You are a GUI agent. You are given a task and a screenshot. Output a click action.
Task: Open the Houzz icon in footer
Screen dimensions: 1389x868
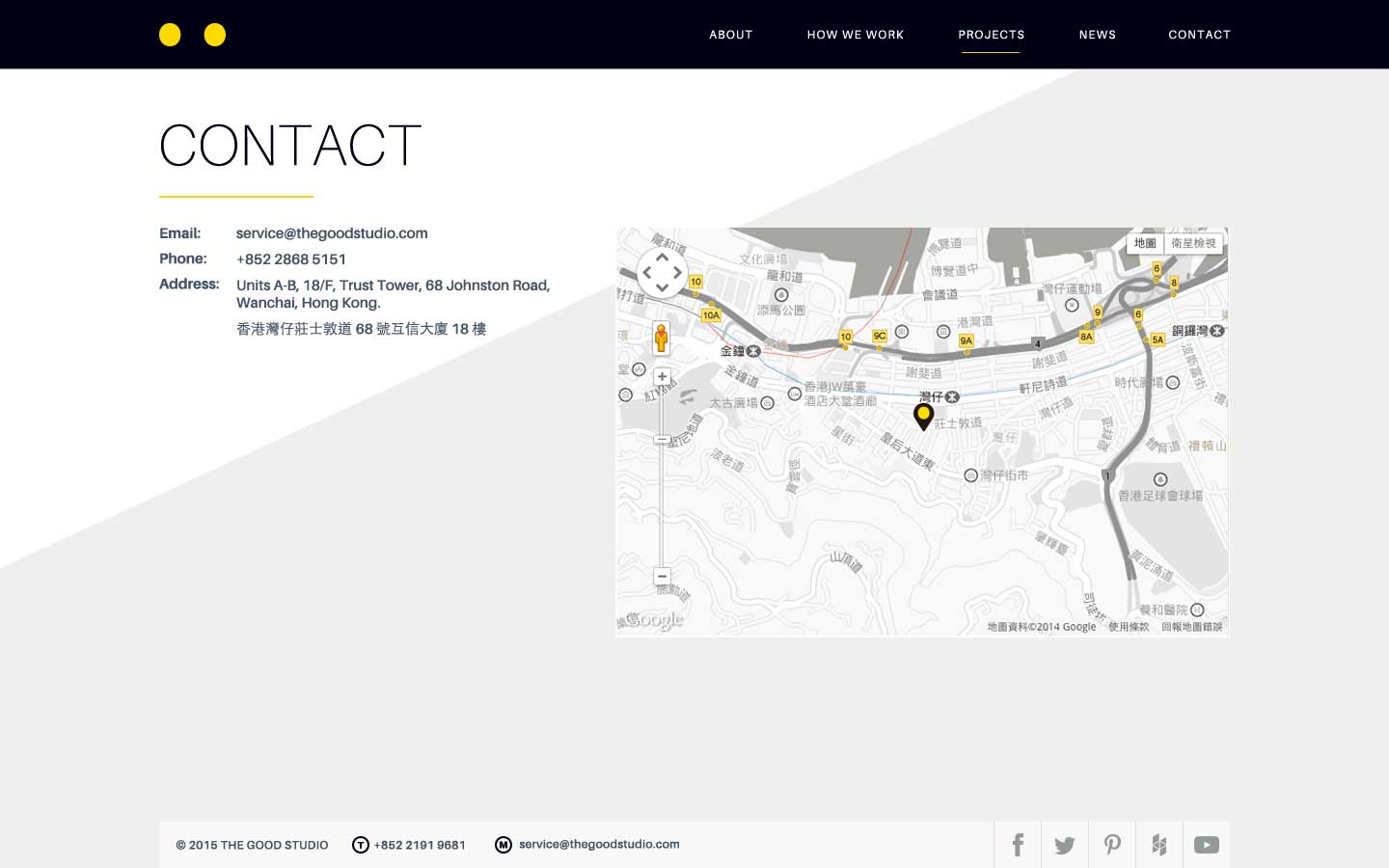tap(1159, 846)
